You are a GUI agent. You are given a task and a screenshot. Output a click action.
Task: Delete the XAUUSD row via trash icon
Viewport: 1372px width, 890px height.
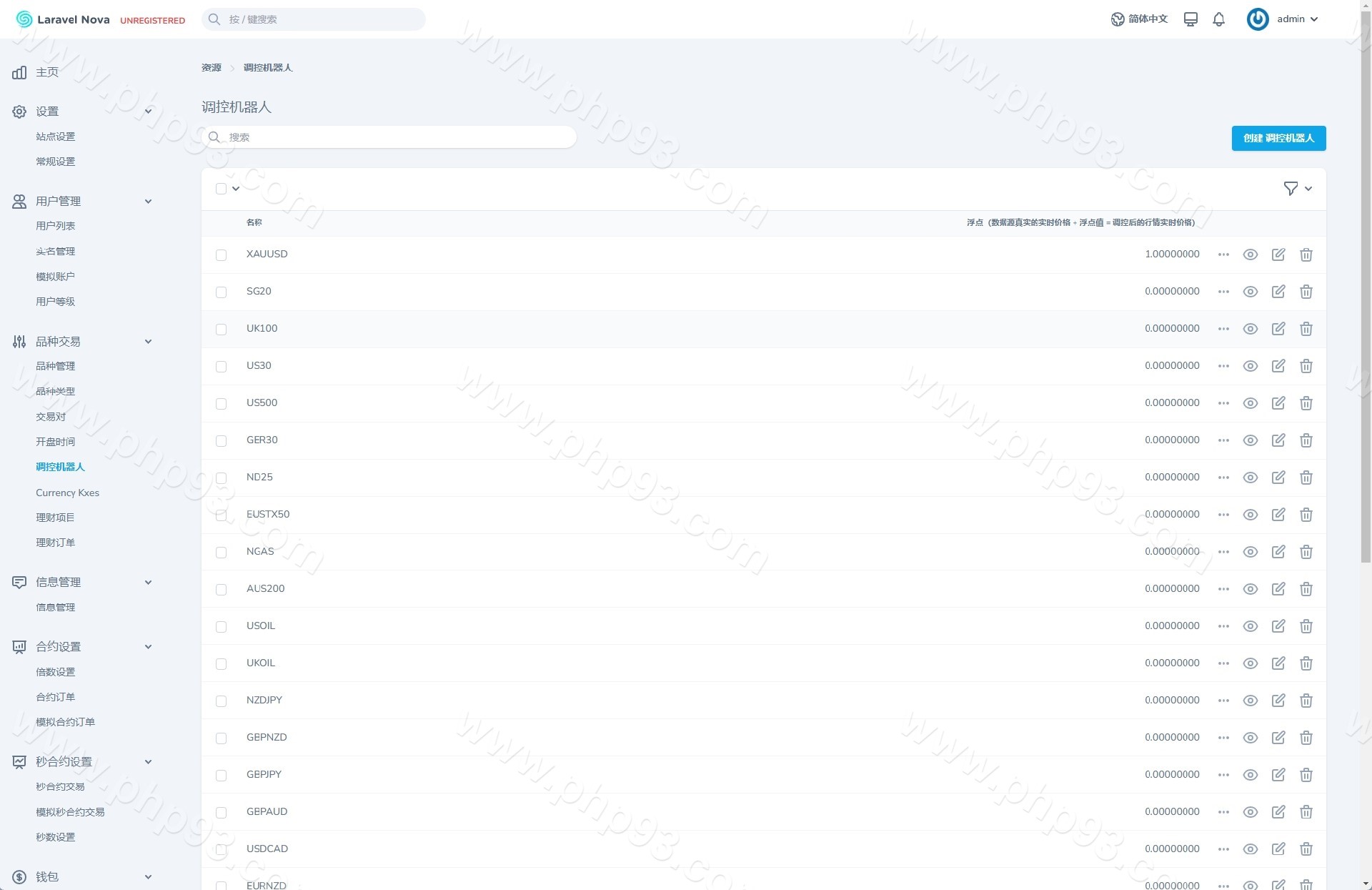tap(1306, 254)
